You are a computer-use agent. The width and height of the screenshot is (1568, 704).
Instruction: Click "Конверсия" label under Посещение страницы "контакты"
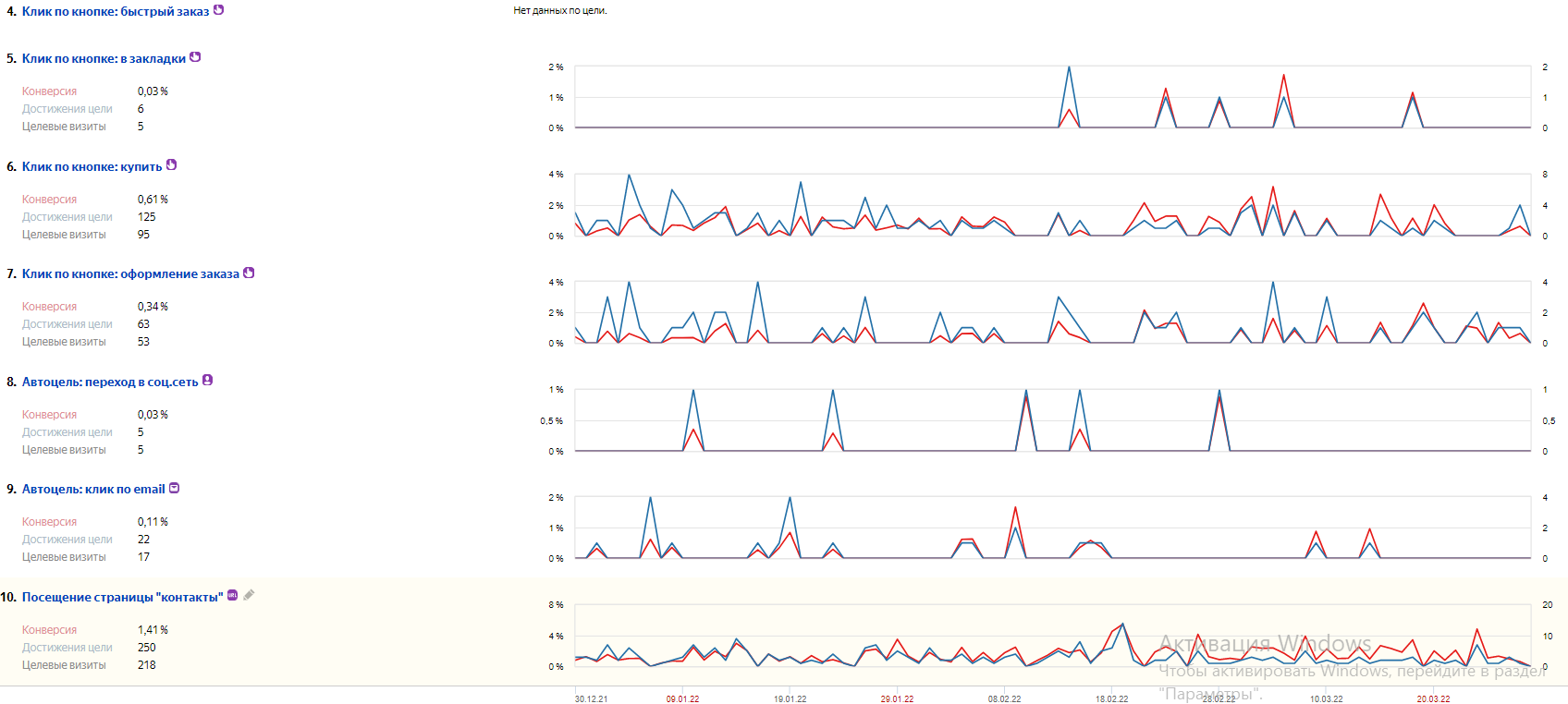coord(50,630)
